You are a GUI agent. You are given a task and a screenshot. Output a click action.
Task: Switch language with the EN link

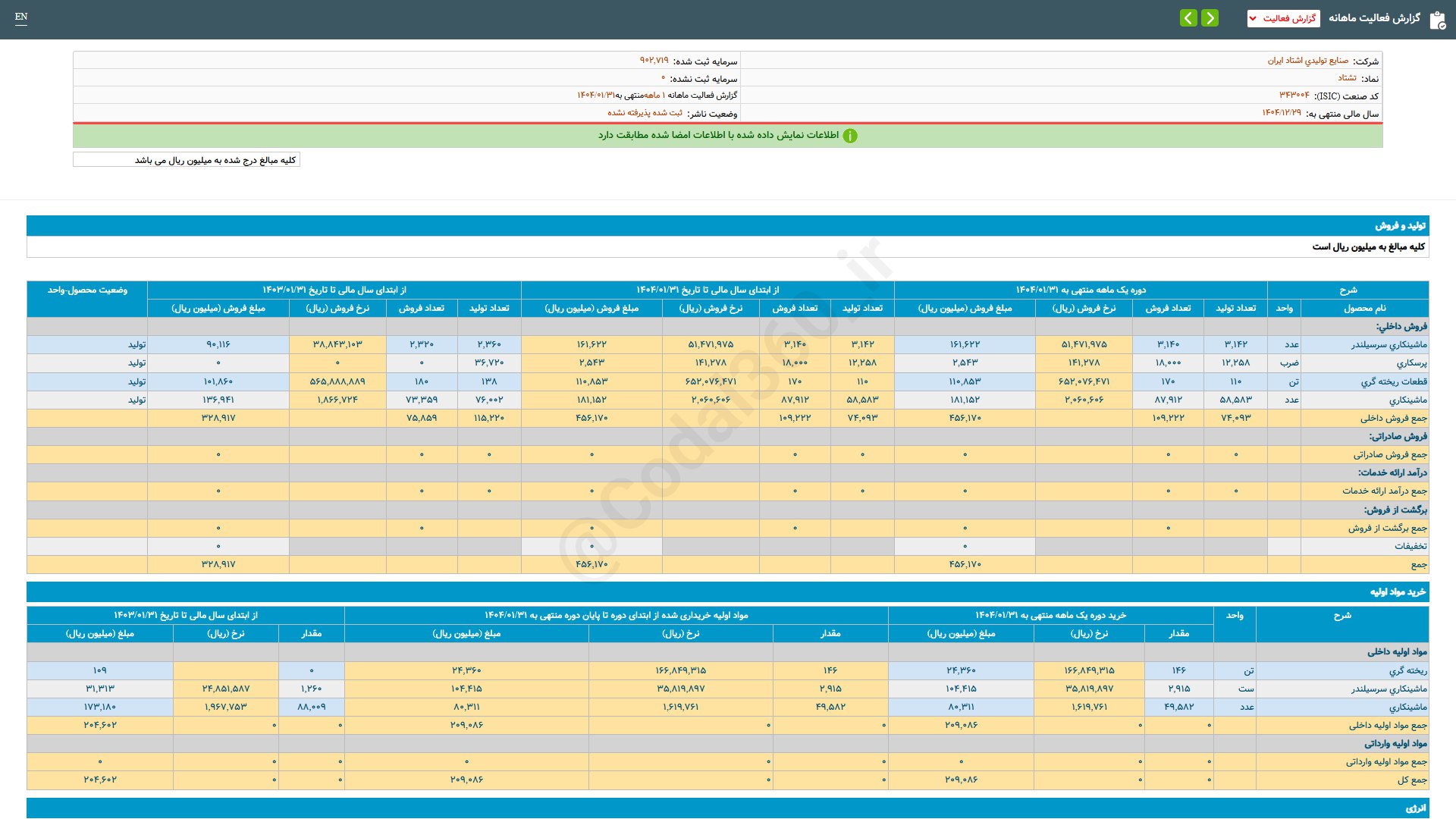21,17
